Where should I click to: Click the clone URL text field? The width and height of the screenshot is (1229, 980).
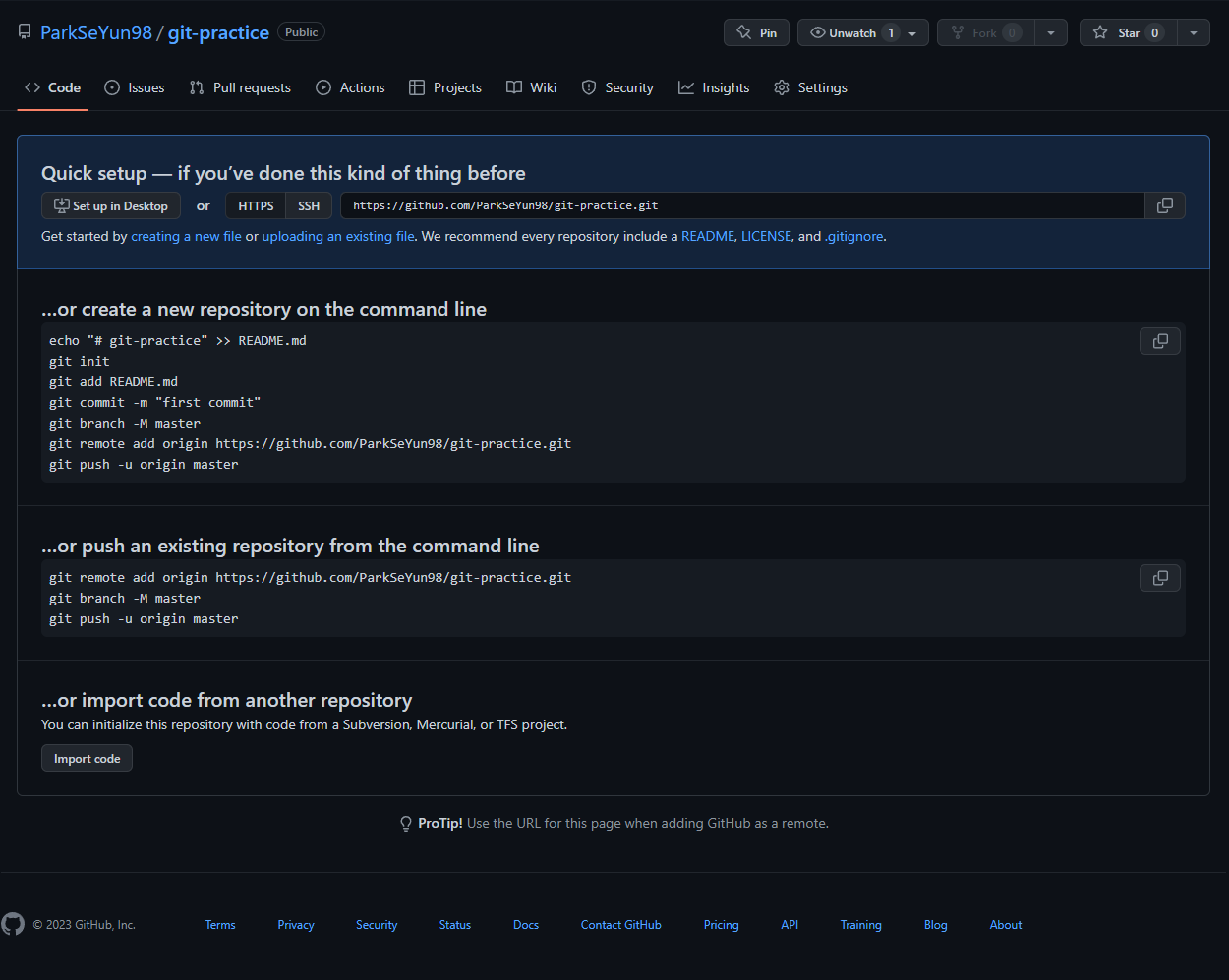click(x=743, y=205)
